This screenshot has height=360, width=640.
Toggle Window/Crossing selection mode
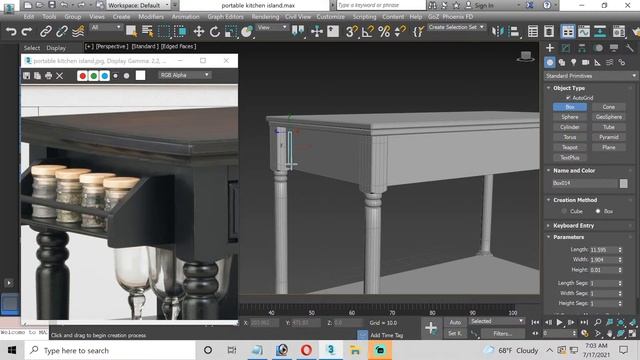180,31
